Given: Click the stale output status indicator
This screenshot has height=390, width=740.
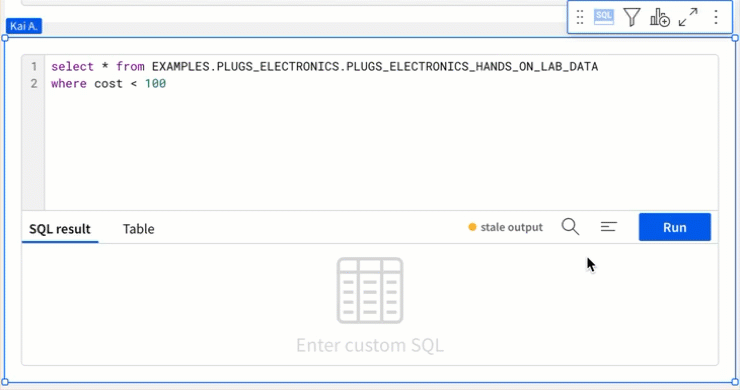Looking at the screenshot, I should [505, 227].
